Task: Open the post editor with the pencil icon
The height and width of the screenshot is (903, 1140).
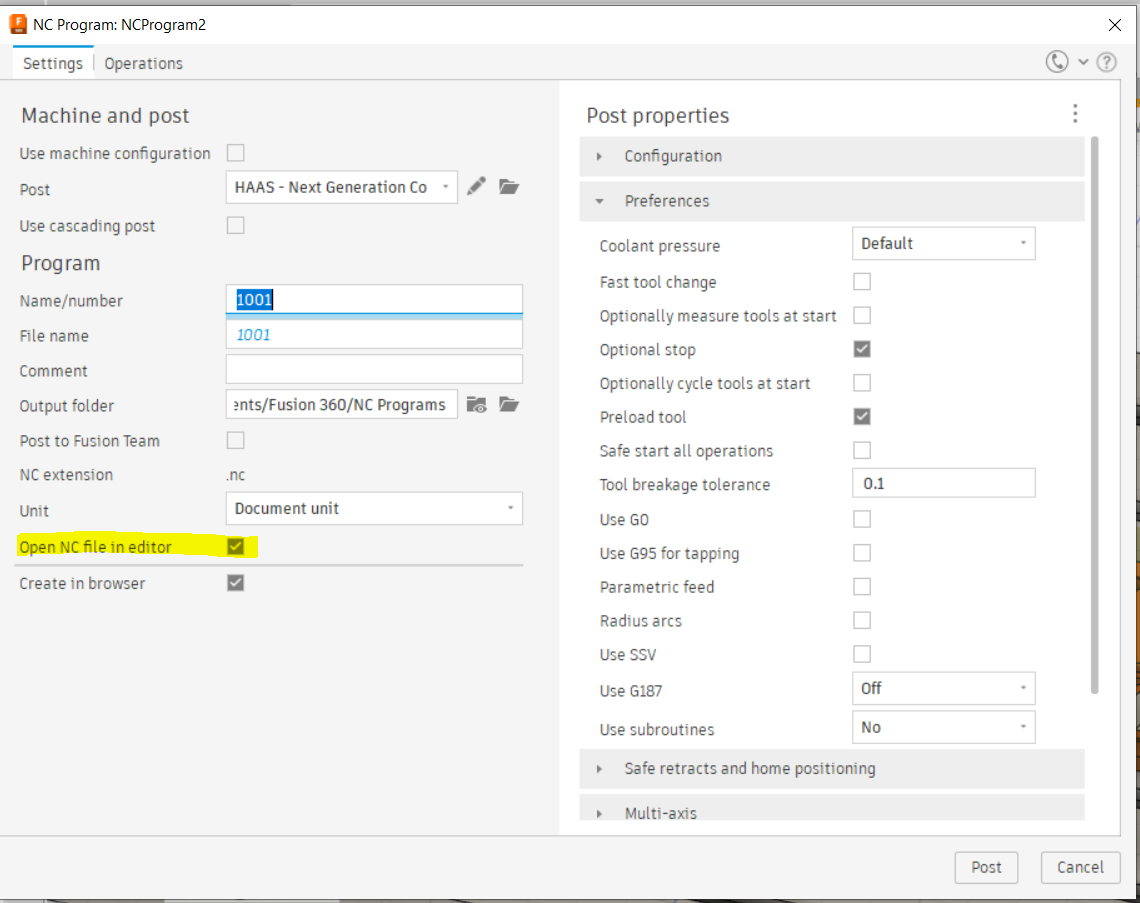Action: pyautogui.click(x=477, y=186)
